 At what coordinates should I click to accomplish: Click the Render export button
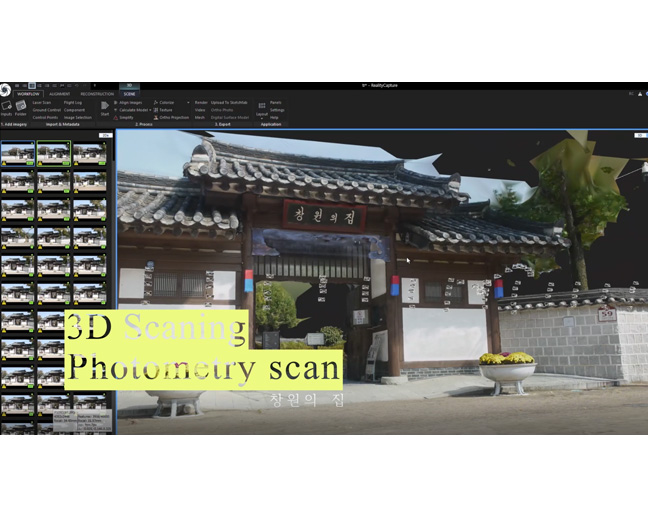(x=201, y=102)
